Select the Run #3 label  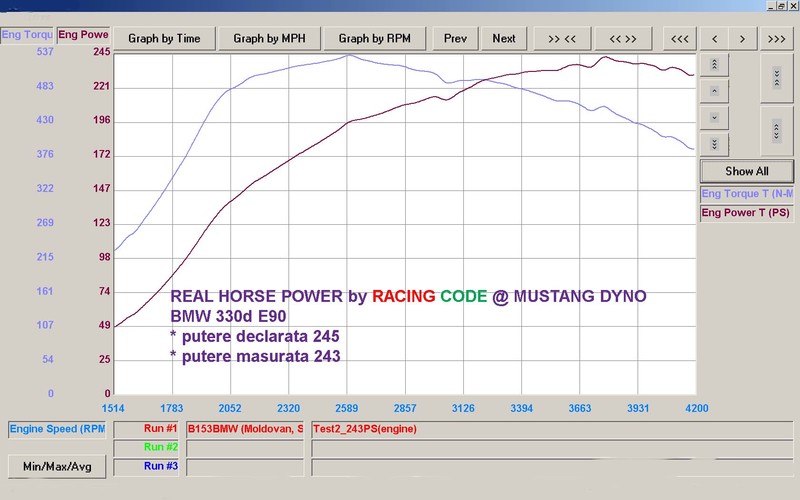tap(146, 466)
